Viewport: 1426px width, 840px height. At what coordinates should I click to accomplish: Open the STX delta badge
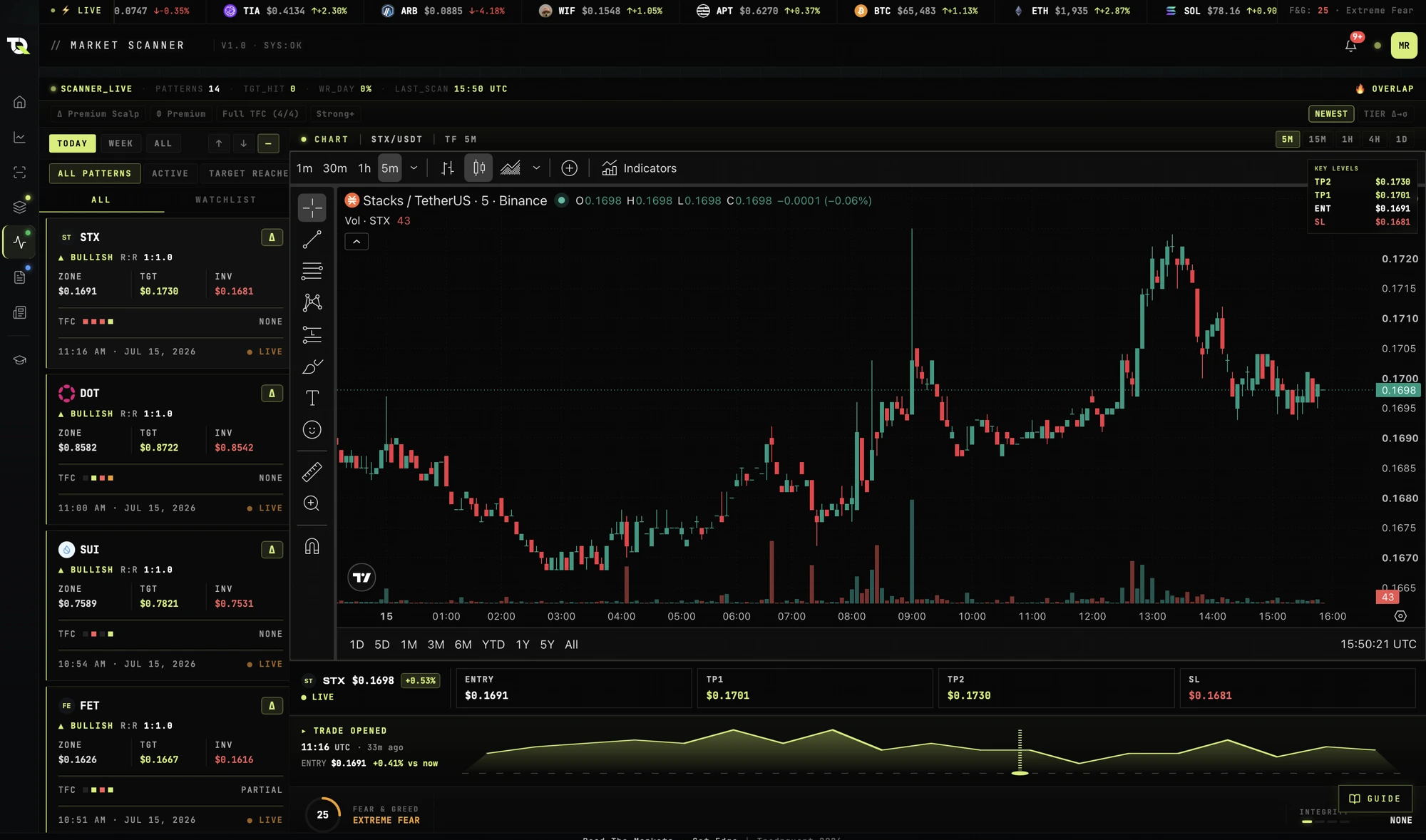pyautogui.click(x=272, y=237)
